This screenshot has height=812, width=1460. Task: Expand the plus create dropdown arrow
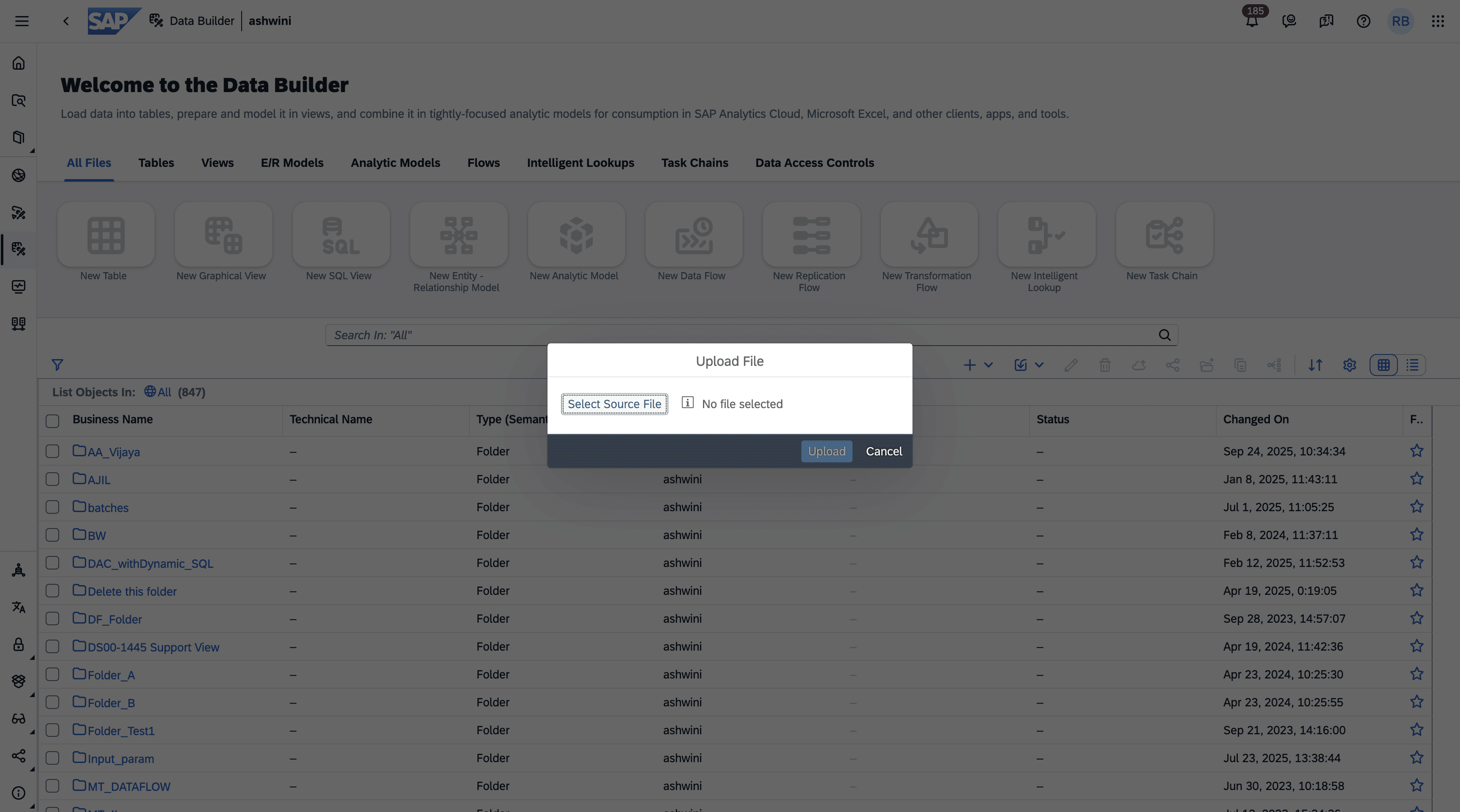[989, 365]
